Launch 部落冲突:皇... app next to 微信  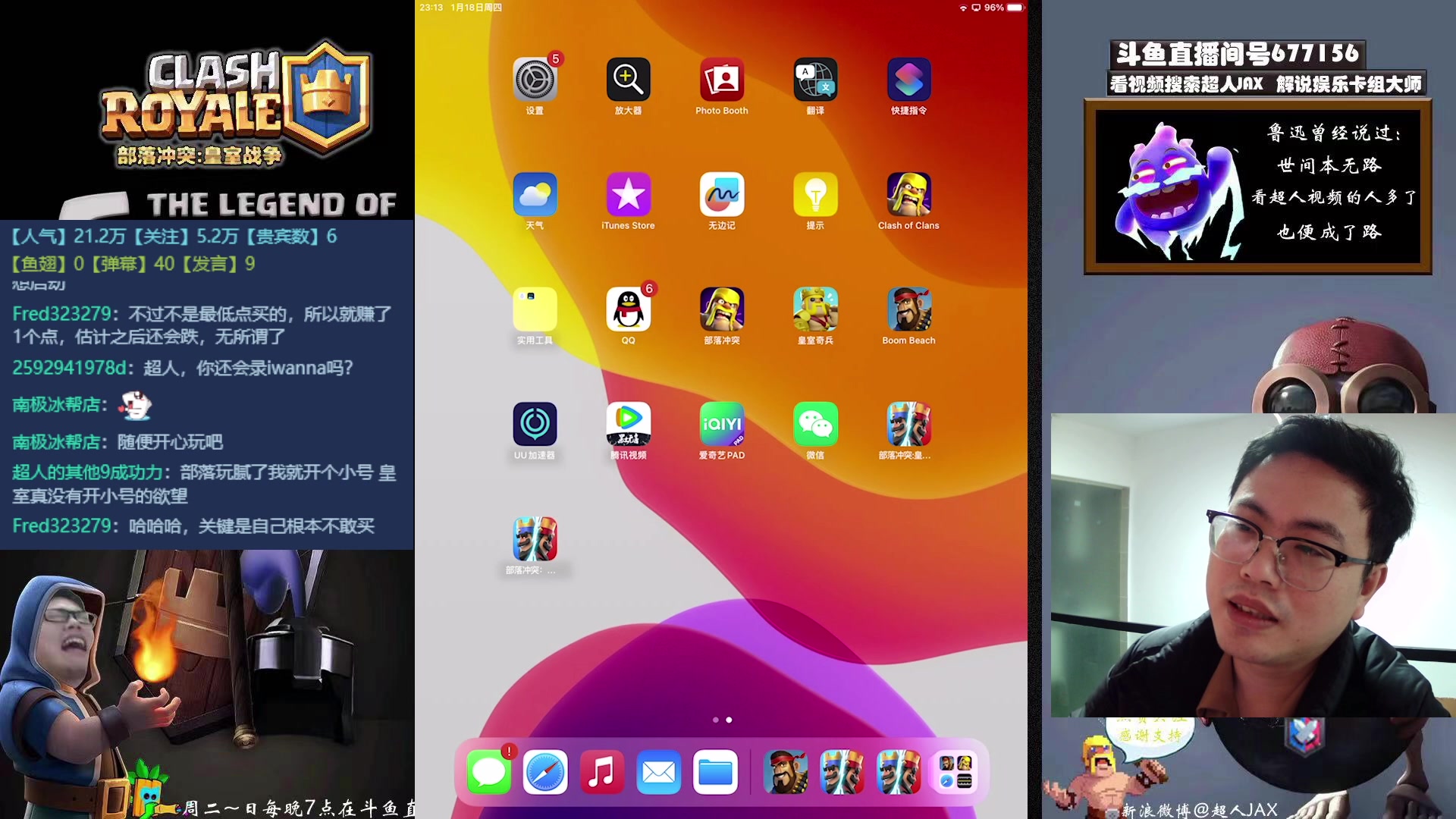[x=908, y=425]
